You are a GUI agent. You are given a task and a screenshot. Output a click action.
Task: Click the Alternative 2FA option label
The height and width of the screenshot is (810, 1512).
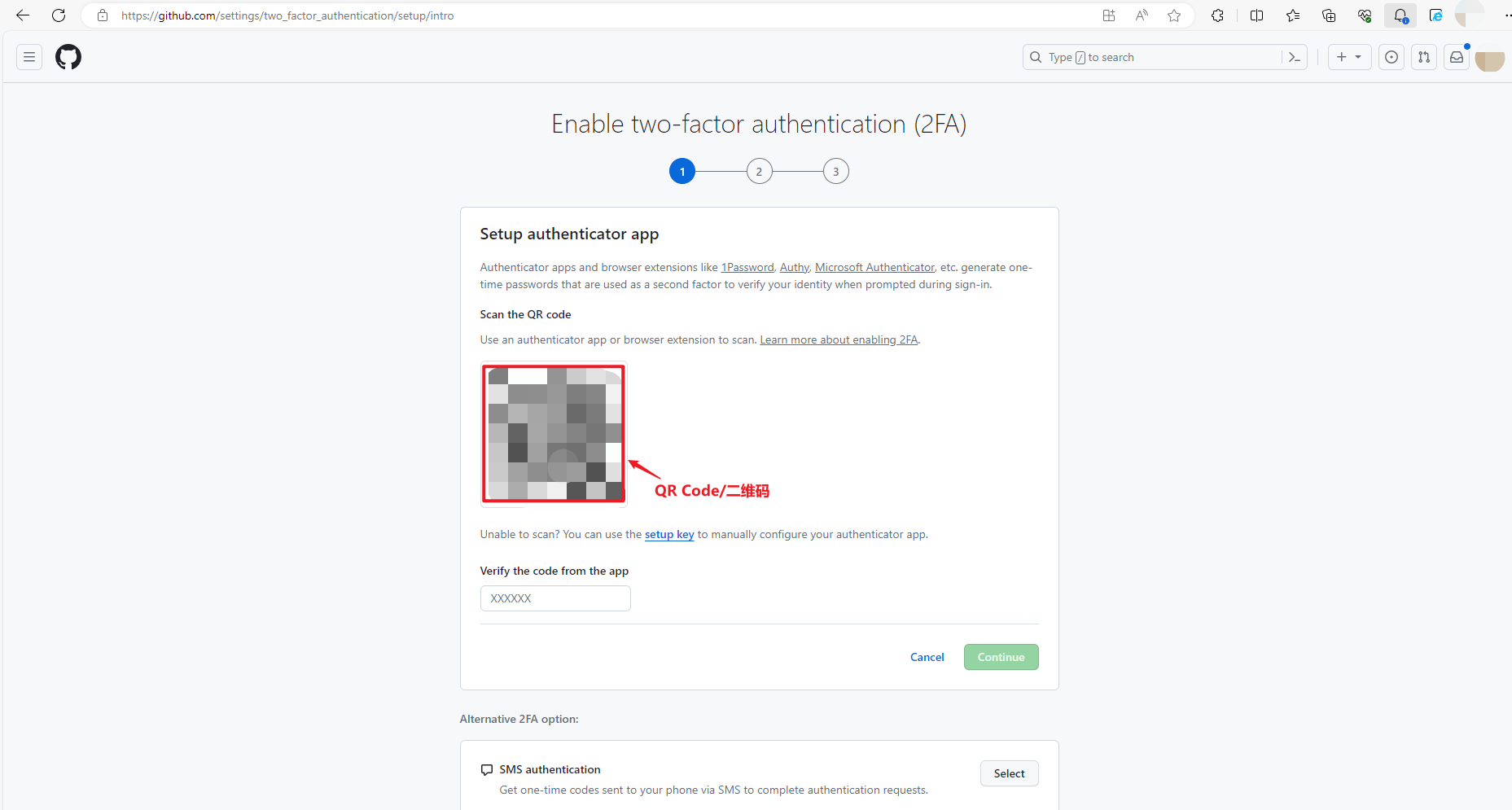519,719
